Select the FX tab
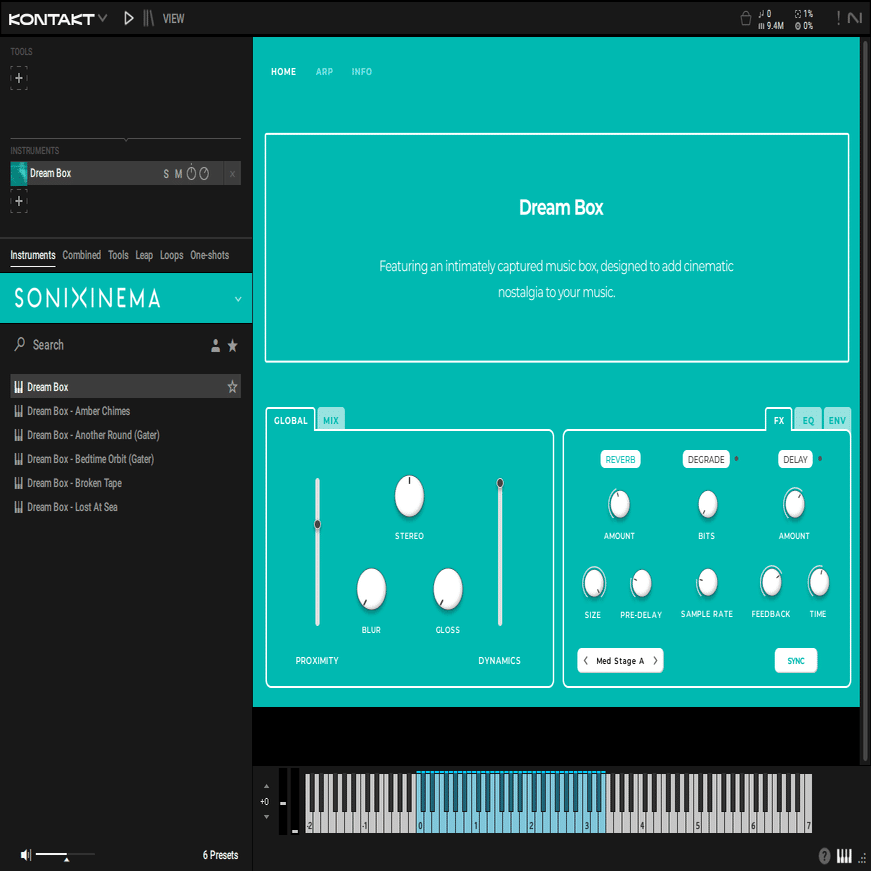Screen dimensions: 871x871 point(779,420)
